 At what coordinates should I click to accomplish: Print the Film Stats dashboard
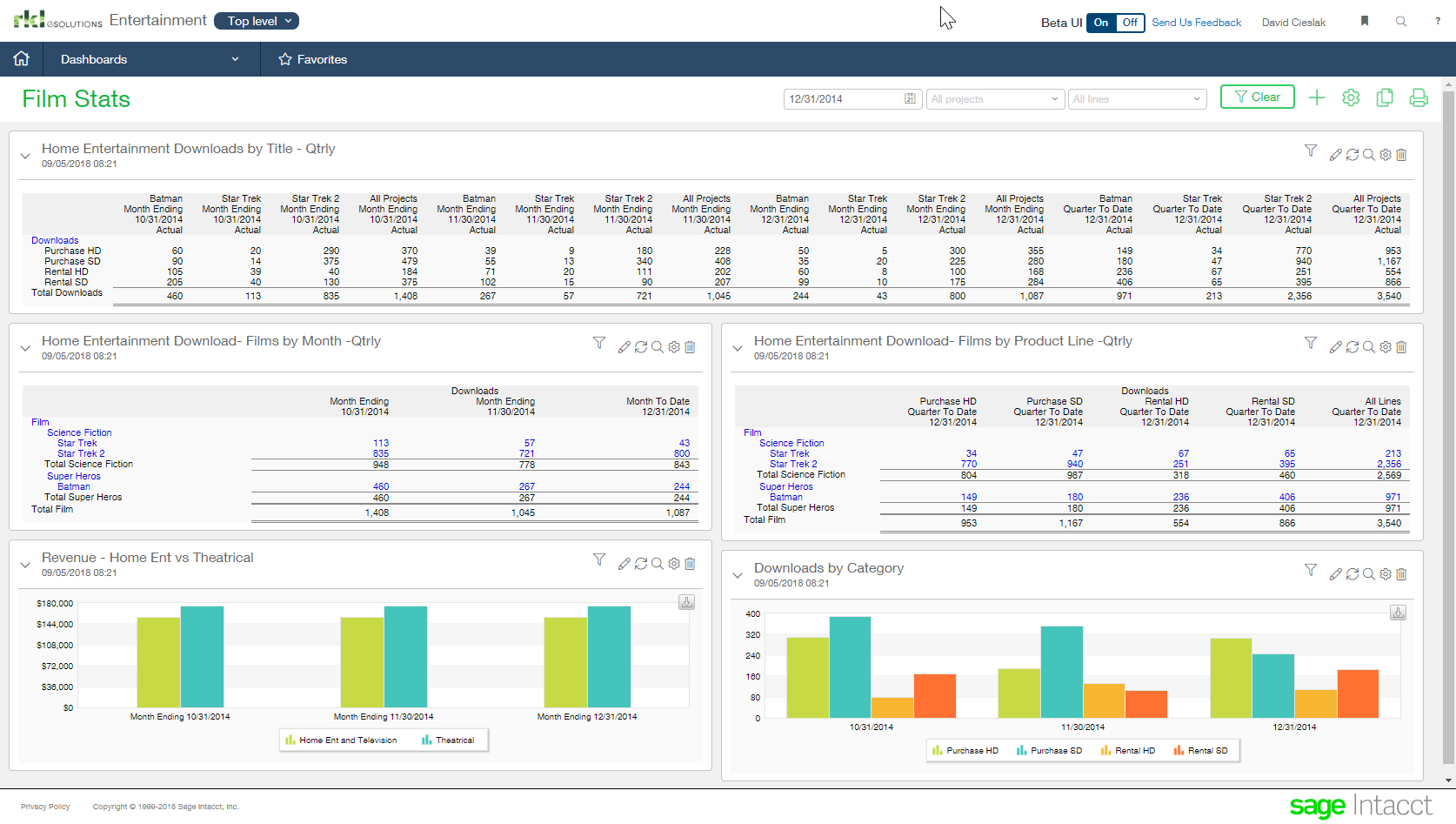point(1419,97)
